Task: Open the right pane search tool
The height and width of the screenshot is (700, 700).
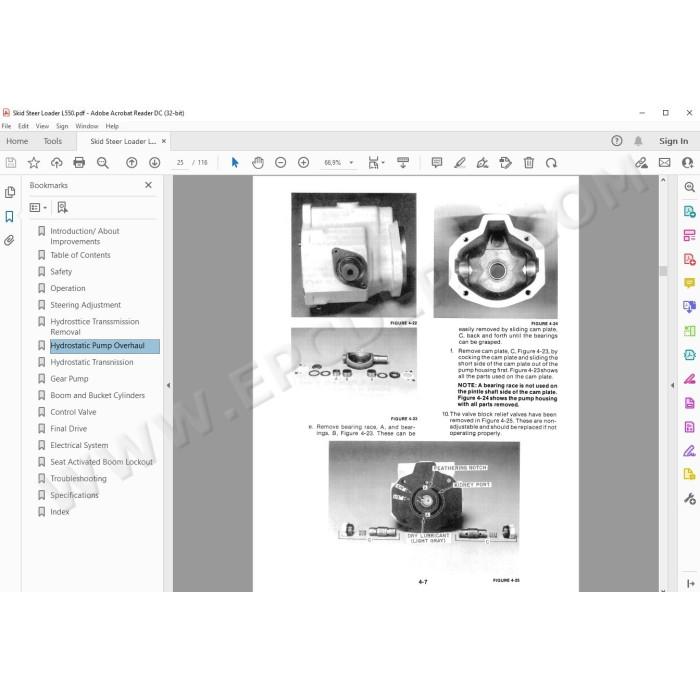Action: [689, 187]
